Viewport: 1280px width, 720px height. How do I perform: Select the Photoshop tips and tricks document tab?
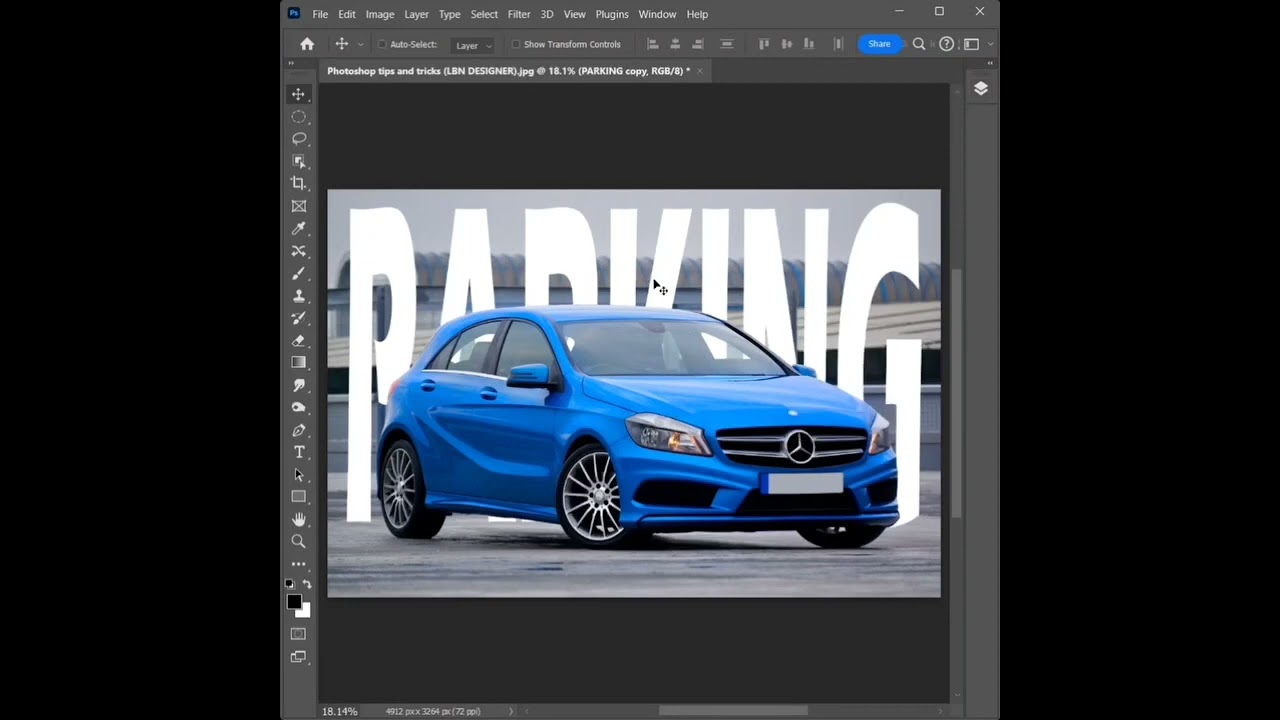tap(508, 71)
